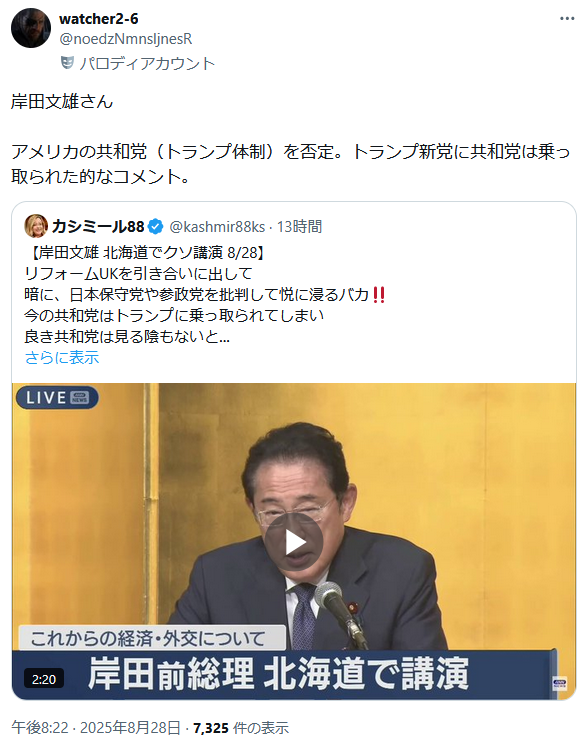Open @noedzNmnsljnesR handle link

(125, 39)
